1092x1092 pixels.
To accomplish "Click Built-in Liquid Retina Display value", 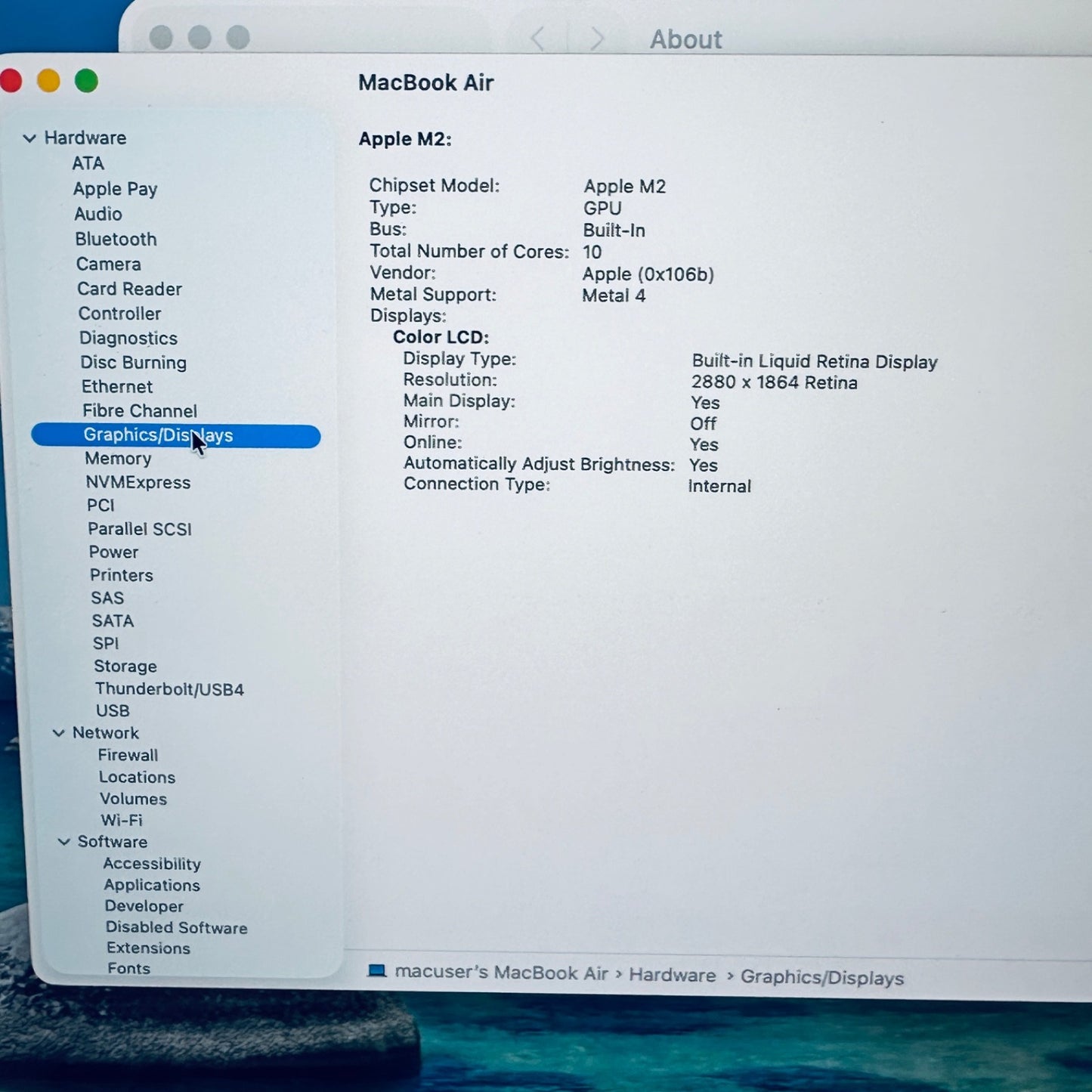I will point(815,362).
